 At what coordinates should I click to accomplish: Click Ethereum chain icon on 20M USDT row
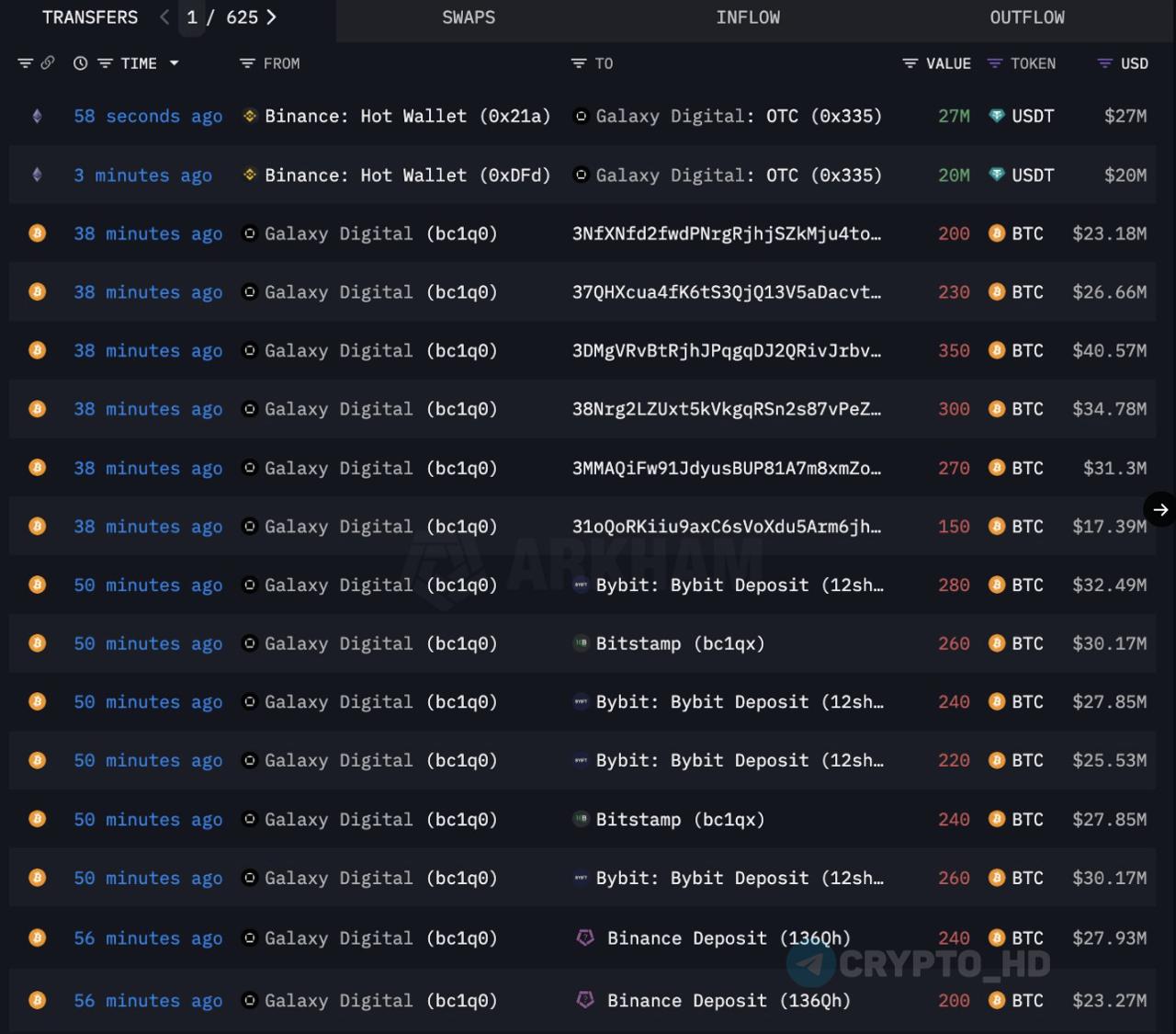37,176
